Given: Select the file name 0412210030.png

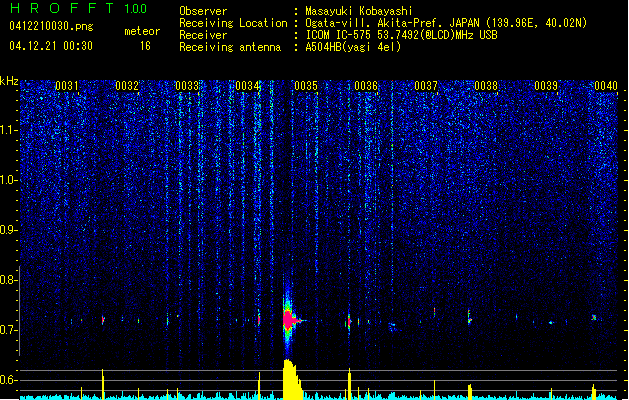Looking at the screenshot, I should [x=51, y=26].
